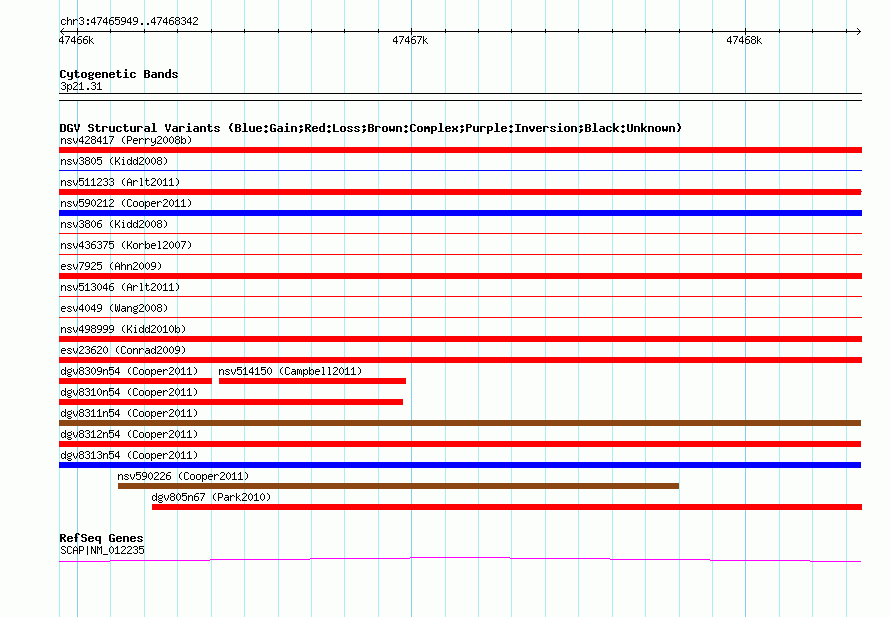Image resolution: width=890 pixels, height=617 pixels.
Task: Open the nsv590212 (Cooper2011) label
Action: 126,203
